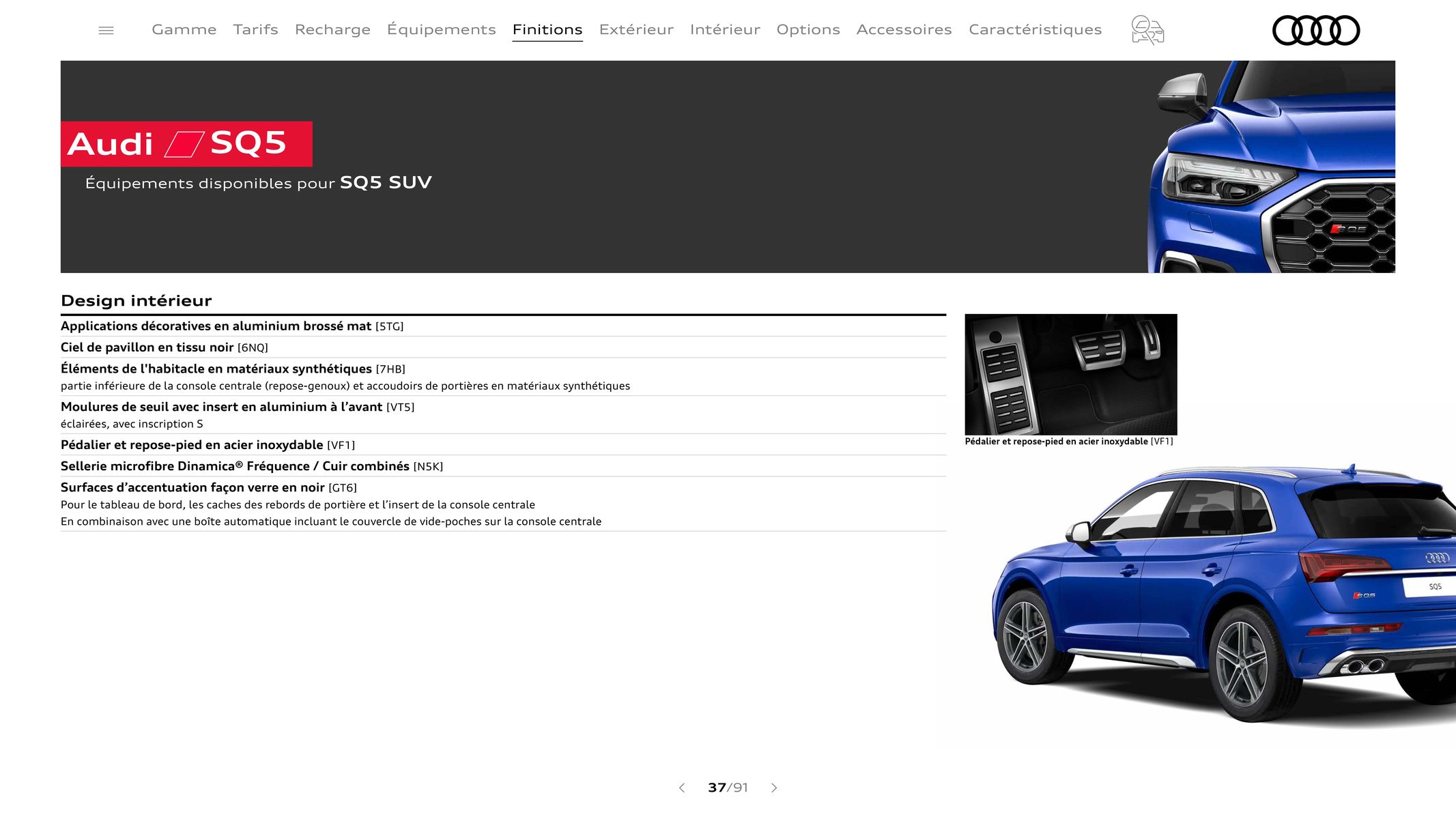This screenshot has width=1456, height=819.
Task: Select 'Sellerie microfibre Dinamica Fréquence' row
Action: click(503, 466)
